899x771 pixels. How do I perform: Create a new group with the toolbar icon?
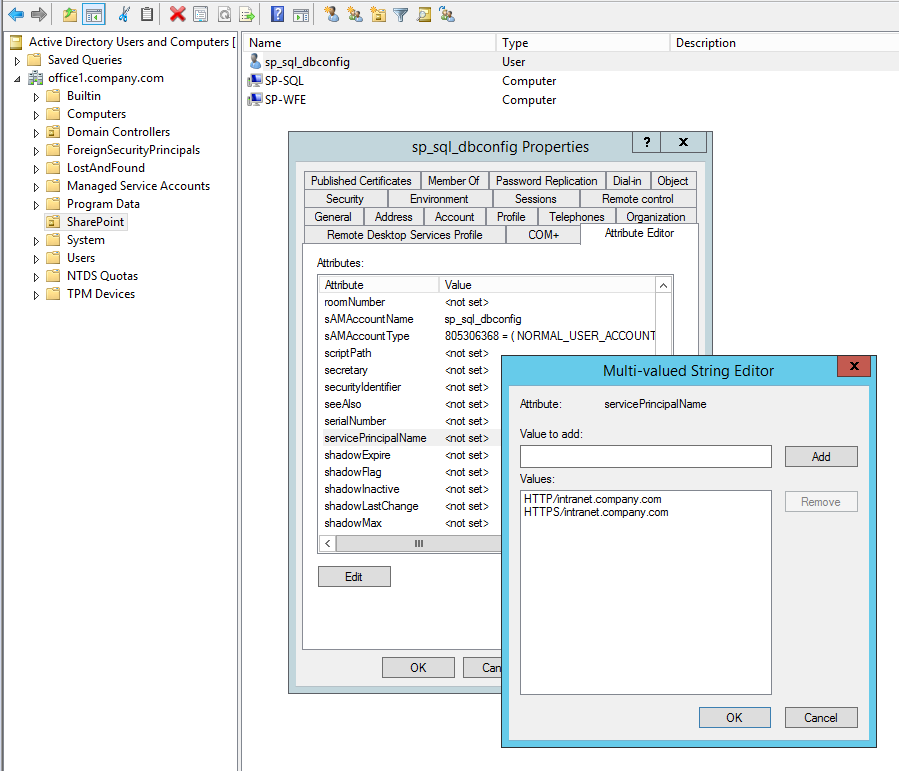(x=354, y=14)
